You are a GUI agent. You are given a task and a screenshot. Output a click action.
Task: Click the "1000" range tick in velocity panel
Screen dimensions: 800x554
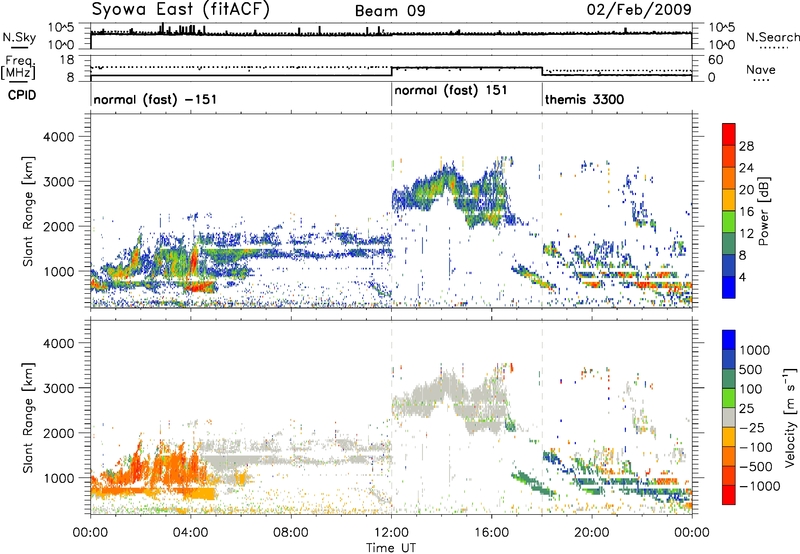tap(58, 478)
